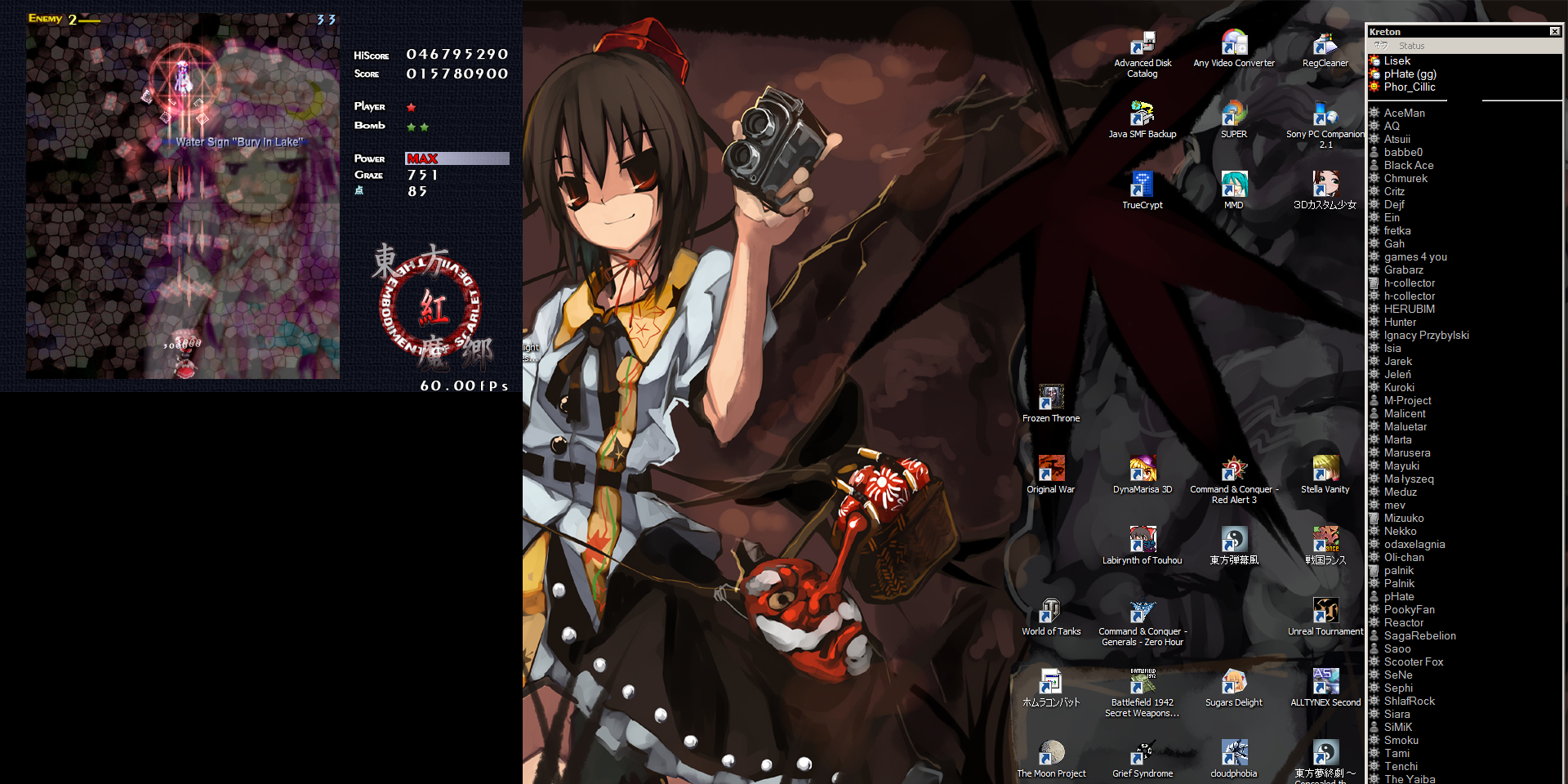Viewport: 1568px width, 784px height.
Task: Click the cloudphobia desktop icon
Action: (1234, 759)
